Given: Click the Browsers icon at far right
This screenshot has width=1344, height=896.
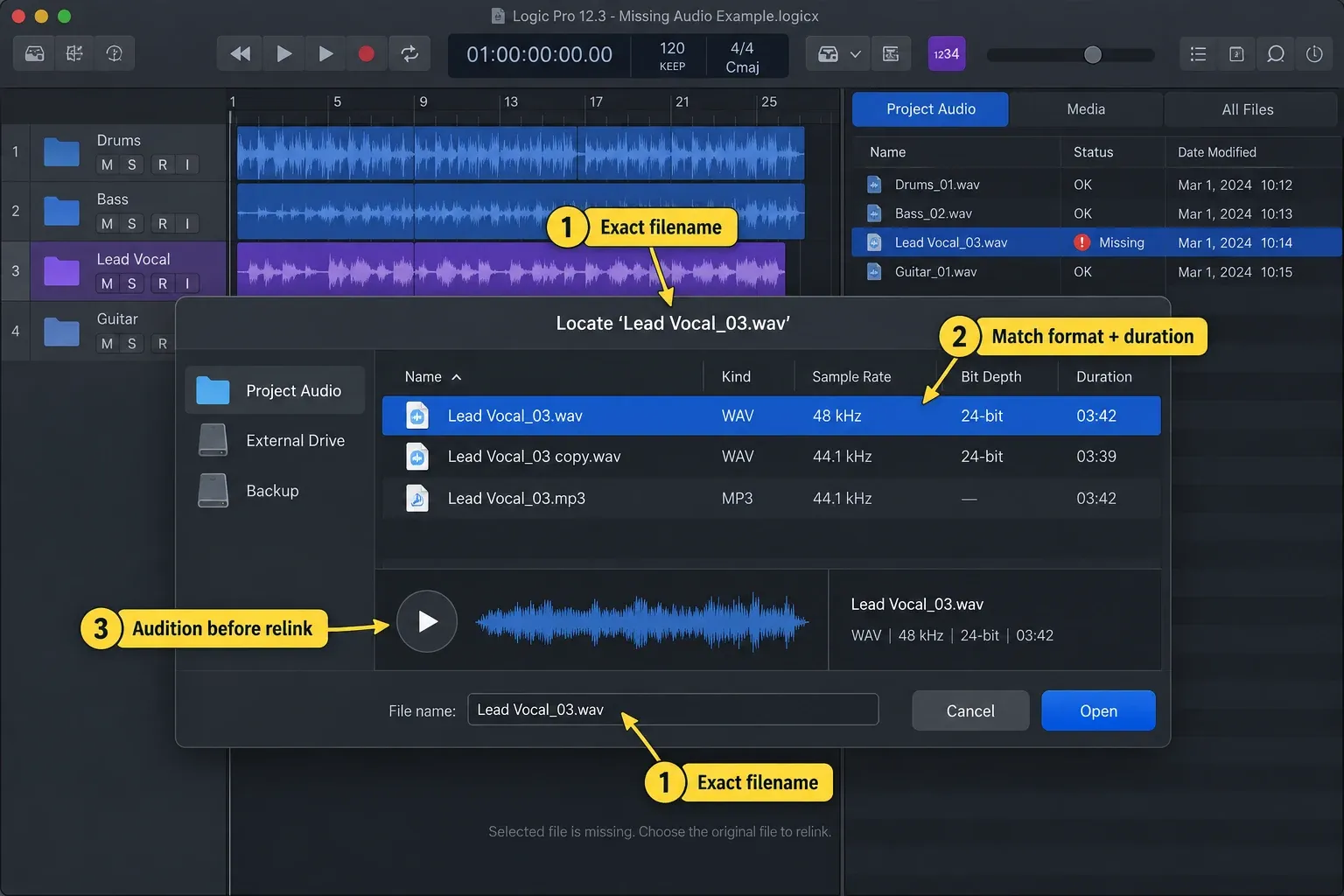Looking at the screenshot, I should 1314,54.
